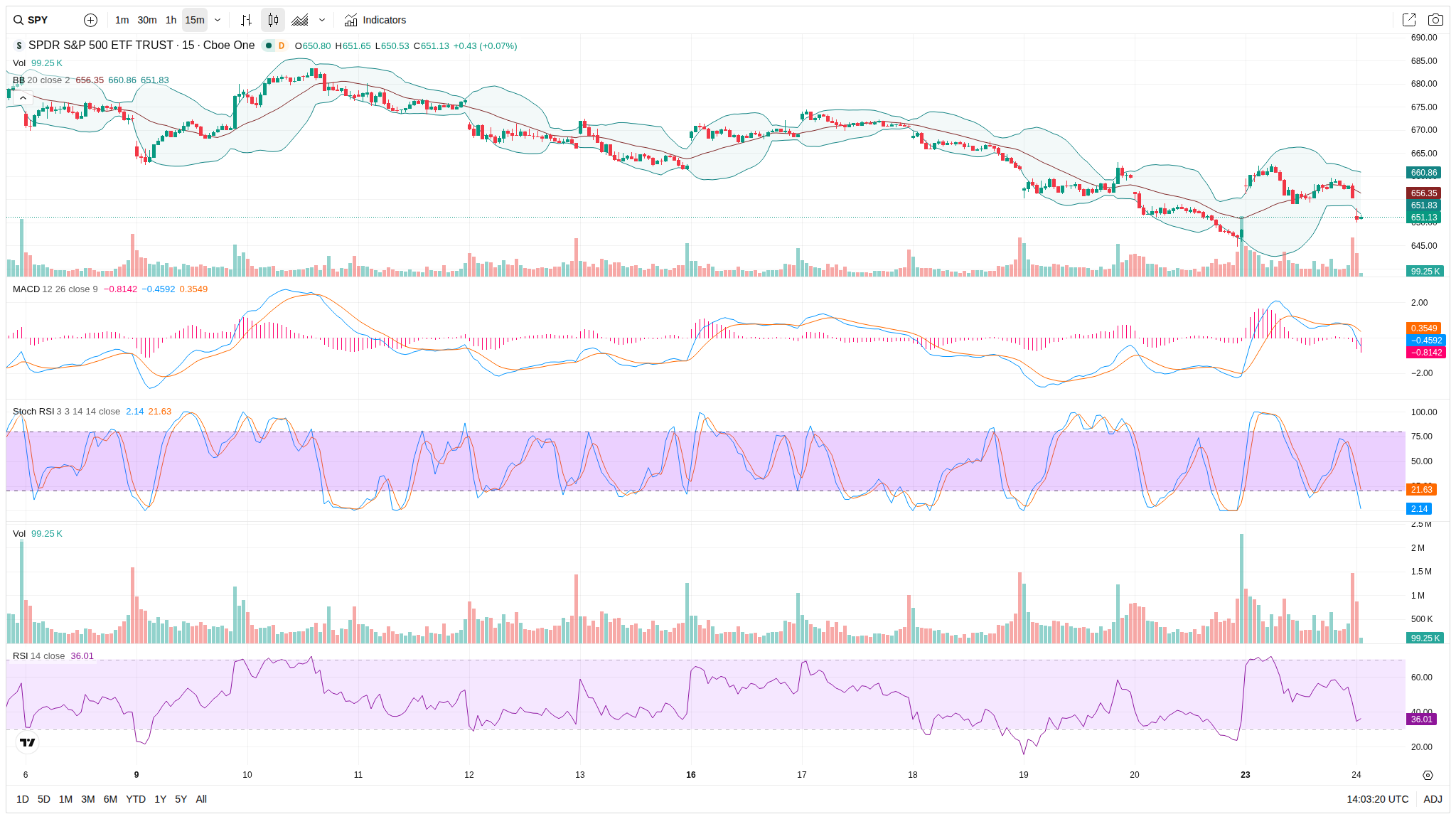Image resolution: width=1456 pixels, height=819 pixels.
Task: Collapse the indicator legend chevron
Action: (23, 97)
